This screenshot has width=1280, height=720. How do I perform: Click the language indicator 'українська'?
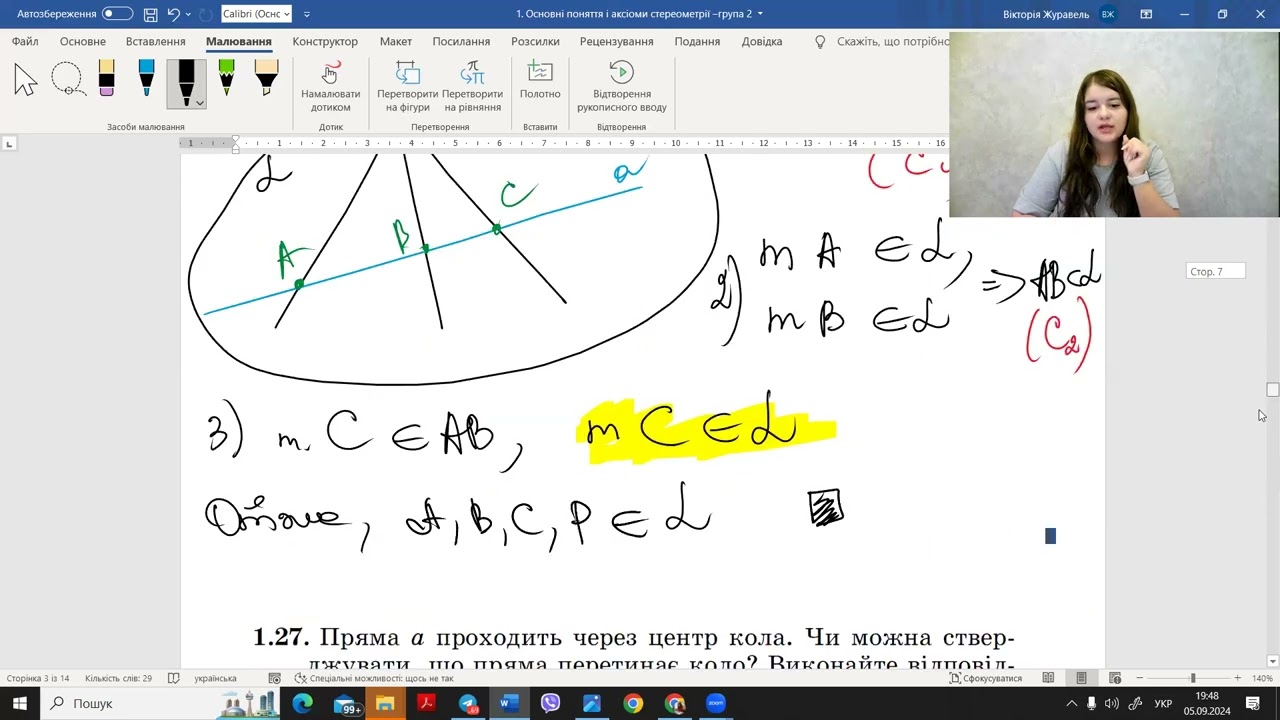(x=215, y=678)
